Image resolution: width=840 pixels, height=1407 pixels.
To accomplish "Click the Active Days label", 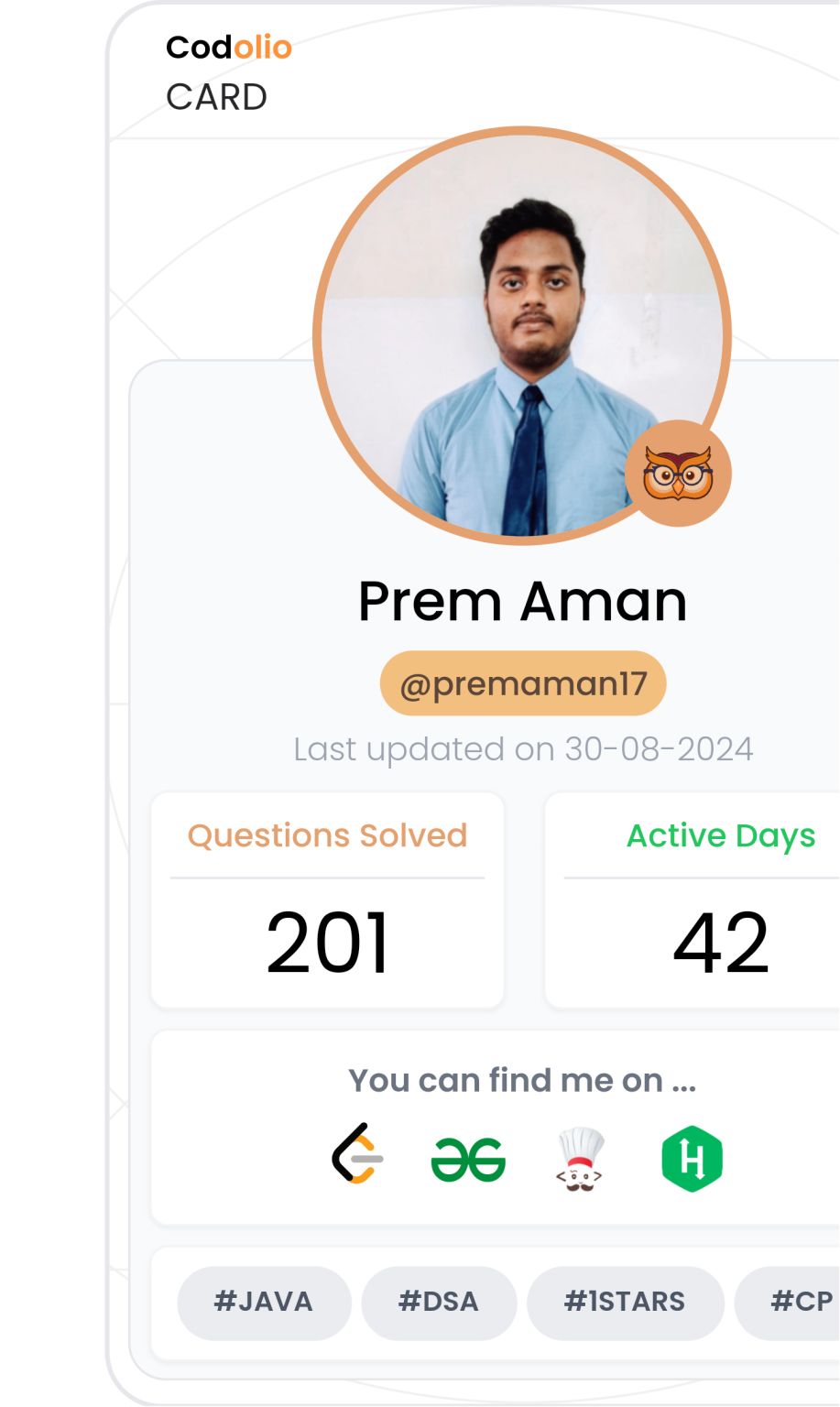I will coord(721,835).
